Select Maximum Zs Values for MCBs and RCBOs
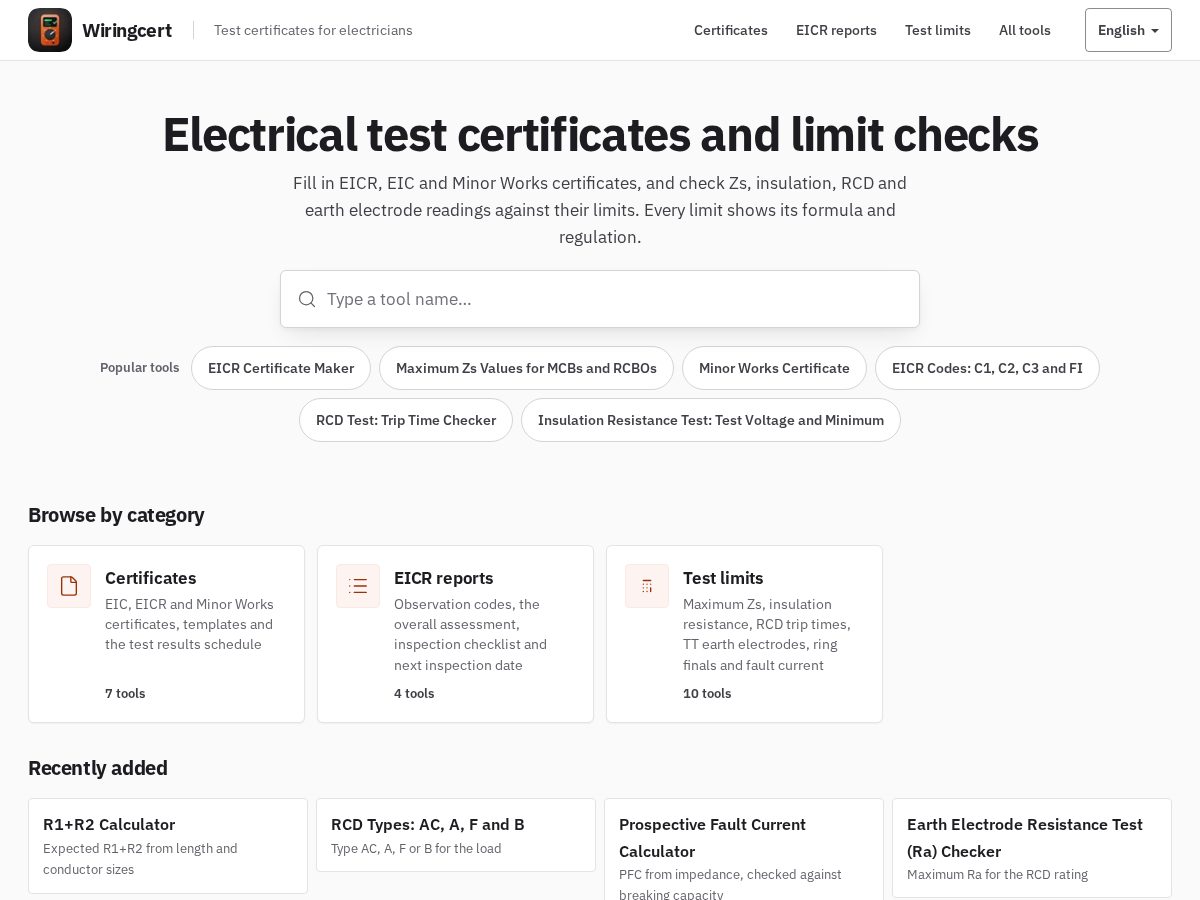Screen dimensions: 1200x900 pyautogui.click(x=526, y=368)
